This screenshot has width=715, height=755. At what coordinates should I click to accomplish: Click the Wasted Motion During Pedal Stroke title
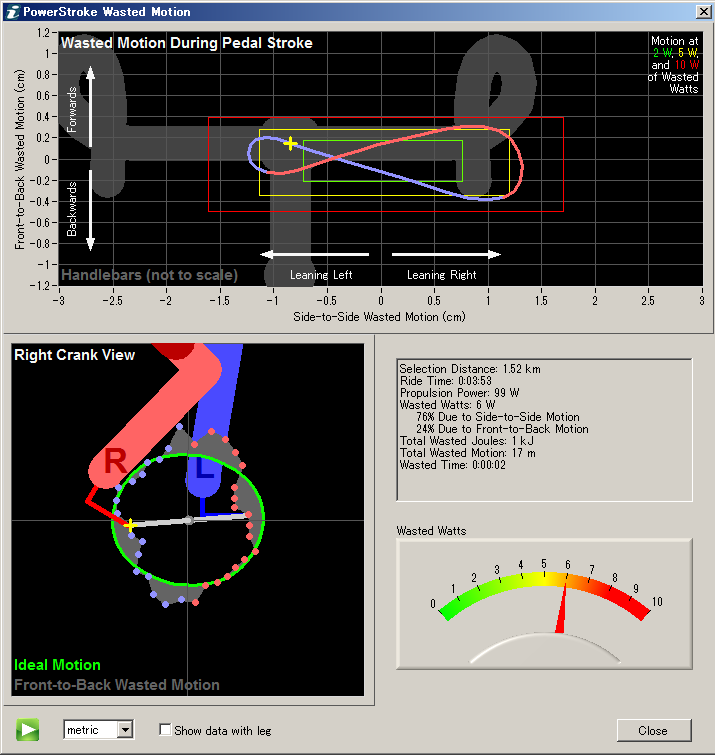[187, 43]
